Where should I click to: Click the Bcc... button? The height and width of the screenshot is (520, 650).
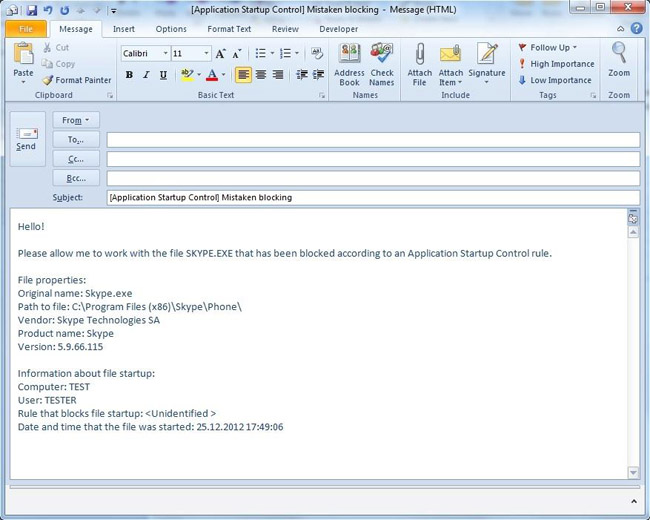coord(76,178)
